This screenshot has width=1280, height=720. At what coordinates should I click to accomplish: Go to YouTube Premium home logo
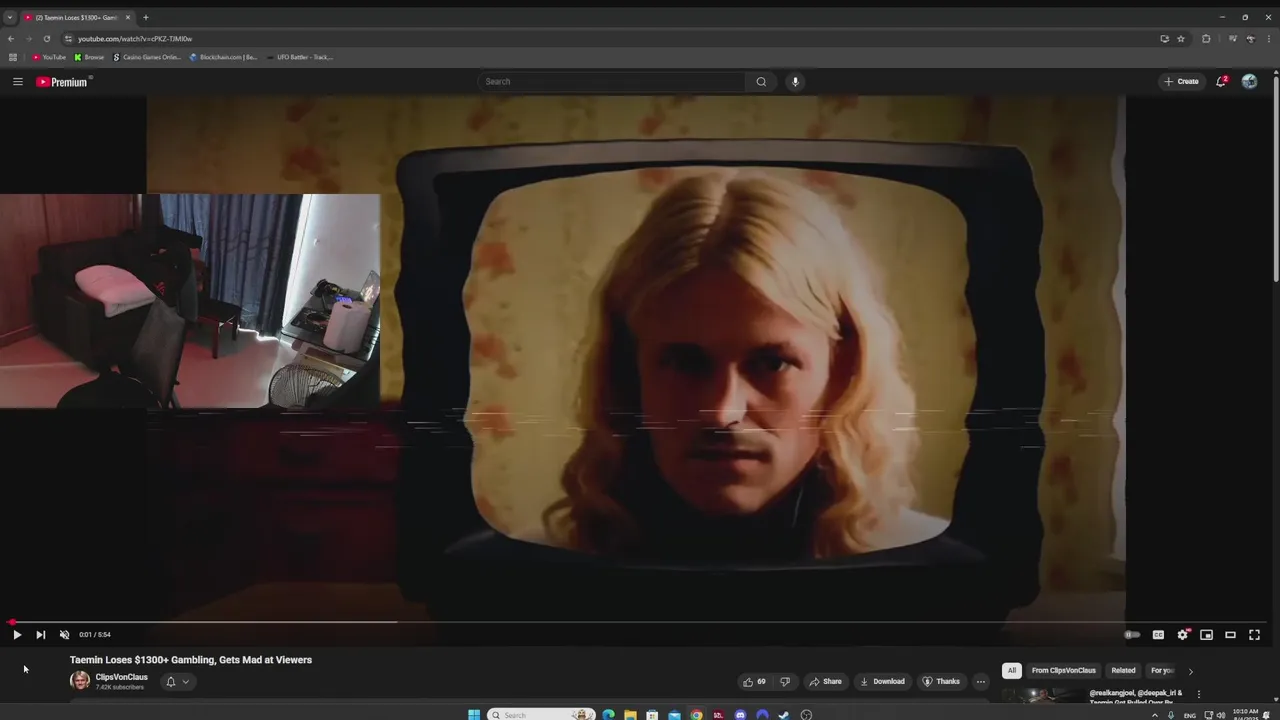click(64, 82)
